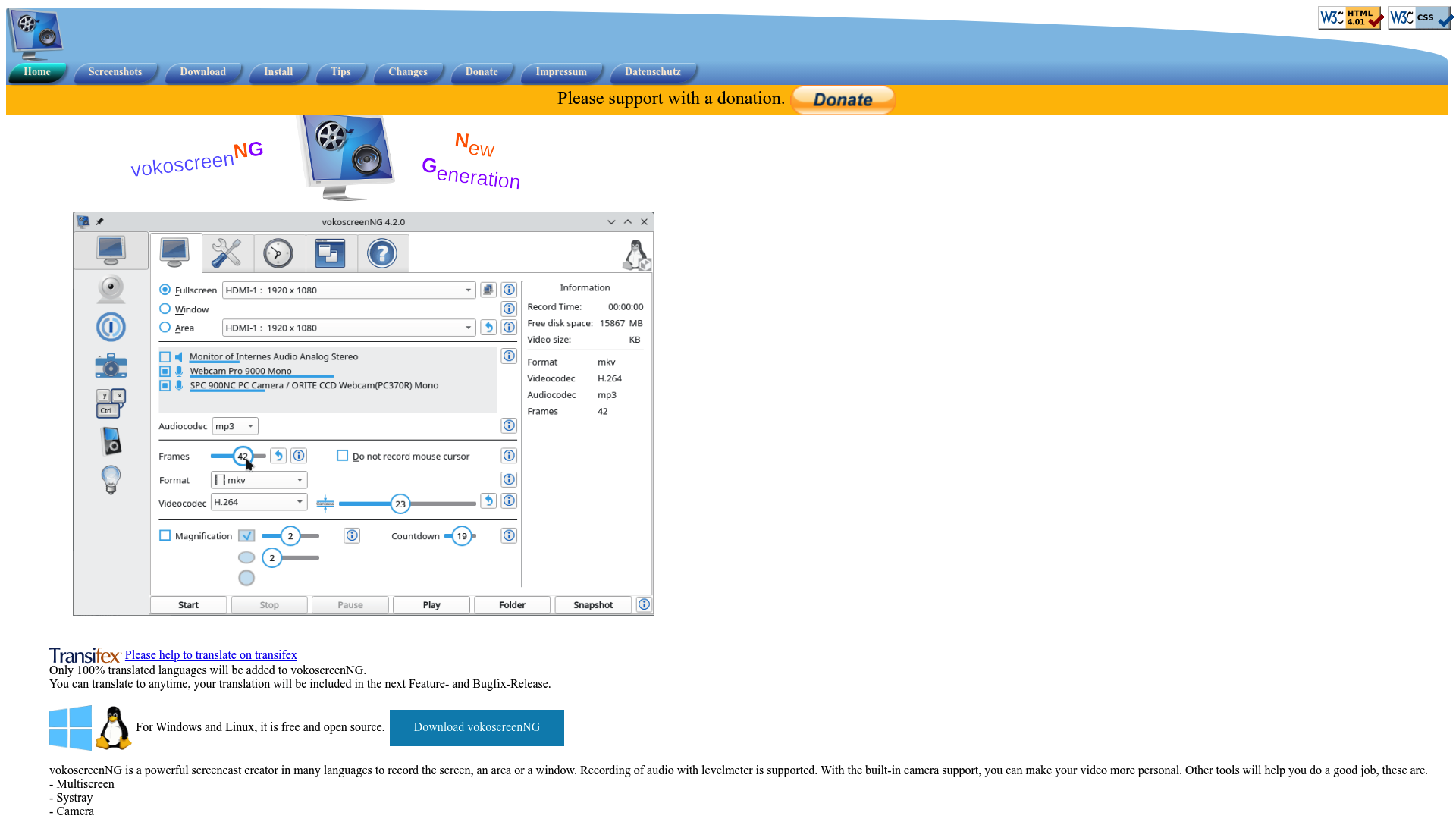Reset Frames using the arrow icon

pos(278,456)
